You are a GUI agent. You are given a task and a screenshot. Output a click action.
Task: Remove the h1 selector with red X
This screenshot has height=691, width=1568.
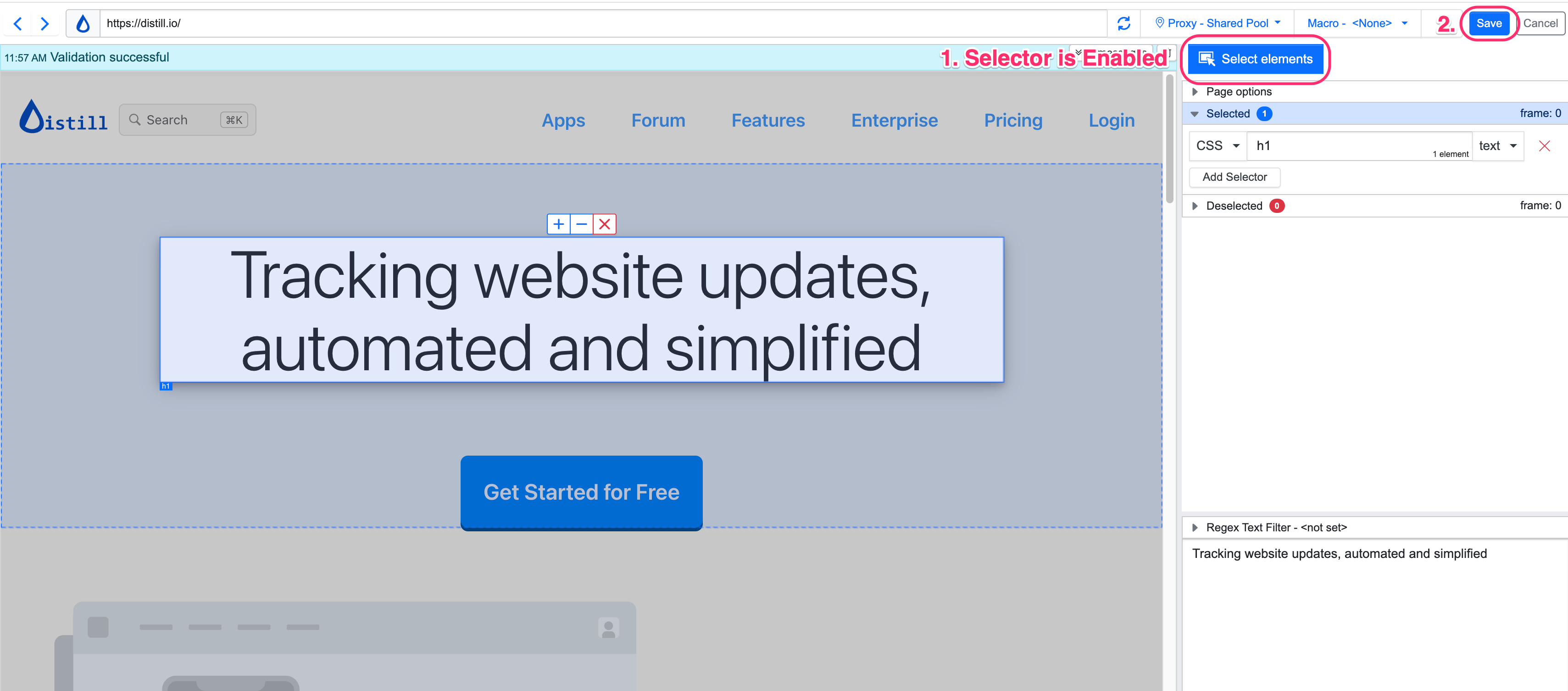tap(1544, 145)
